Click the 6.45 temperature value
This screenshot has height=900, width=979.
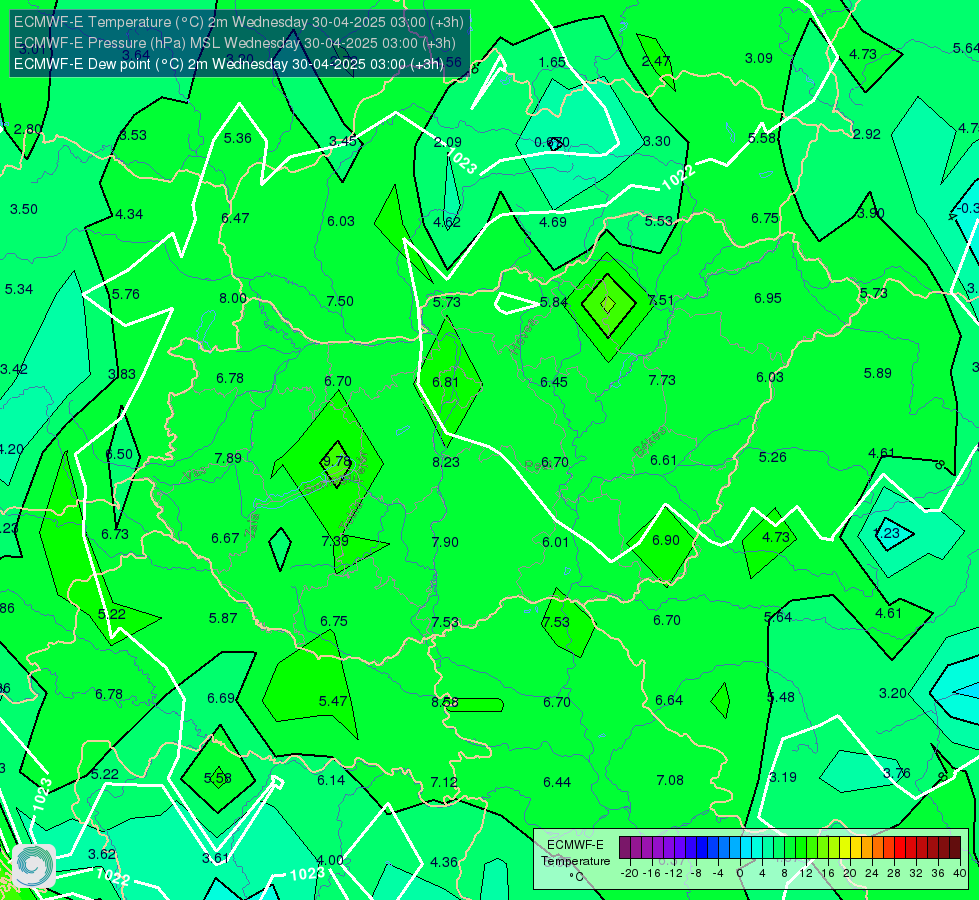click(554, 382)
